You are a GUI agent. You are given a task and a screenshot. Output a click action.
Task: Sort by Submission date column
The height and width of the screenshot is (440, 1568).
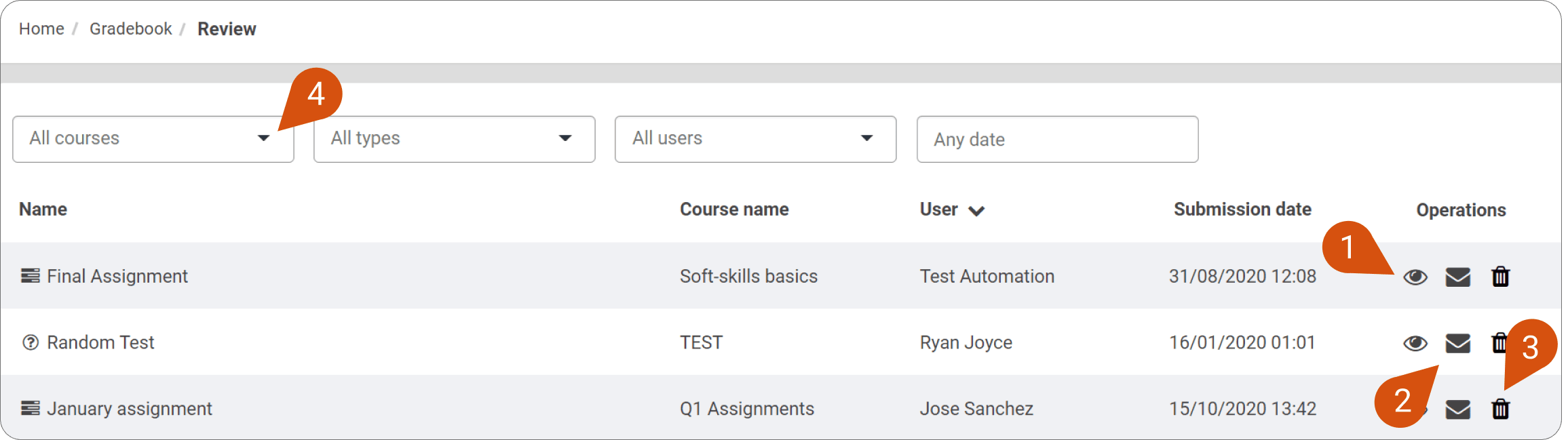click(x=1242, y=209)
